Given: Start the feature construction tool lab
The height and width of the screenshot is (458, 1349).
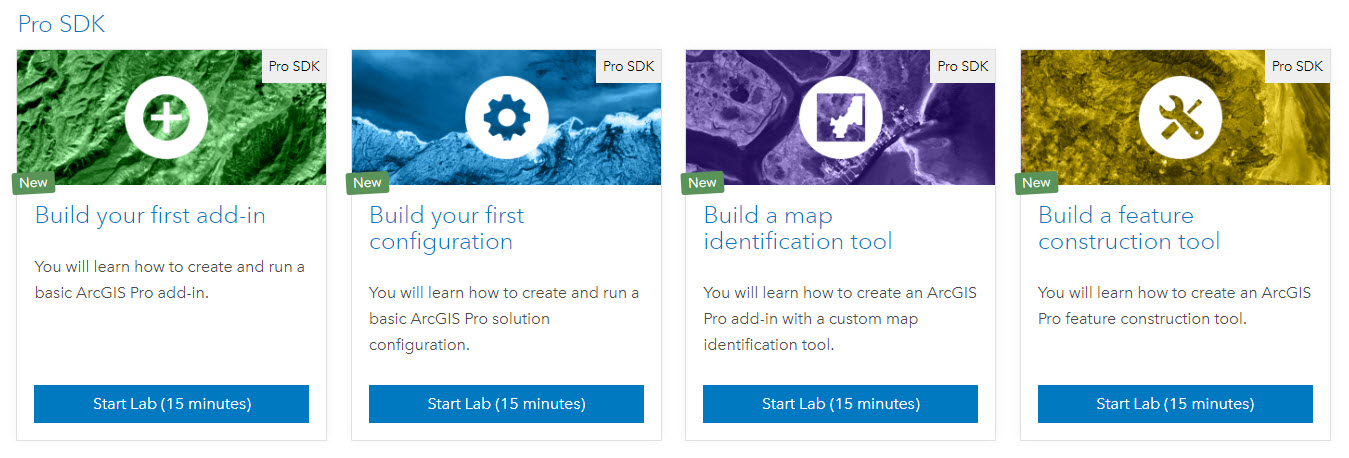Looking at the screenshot, I should coord(1175,404).
